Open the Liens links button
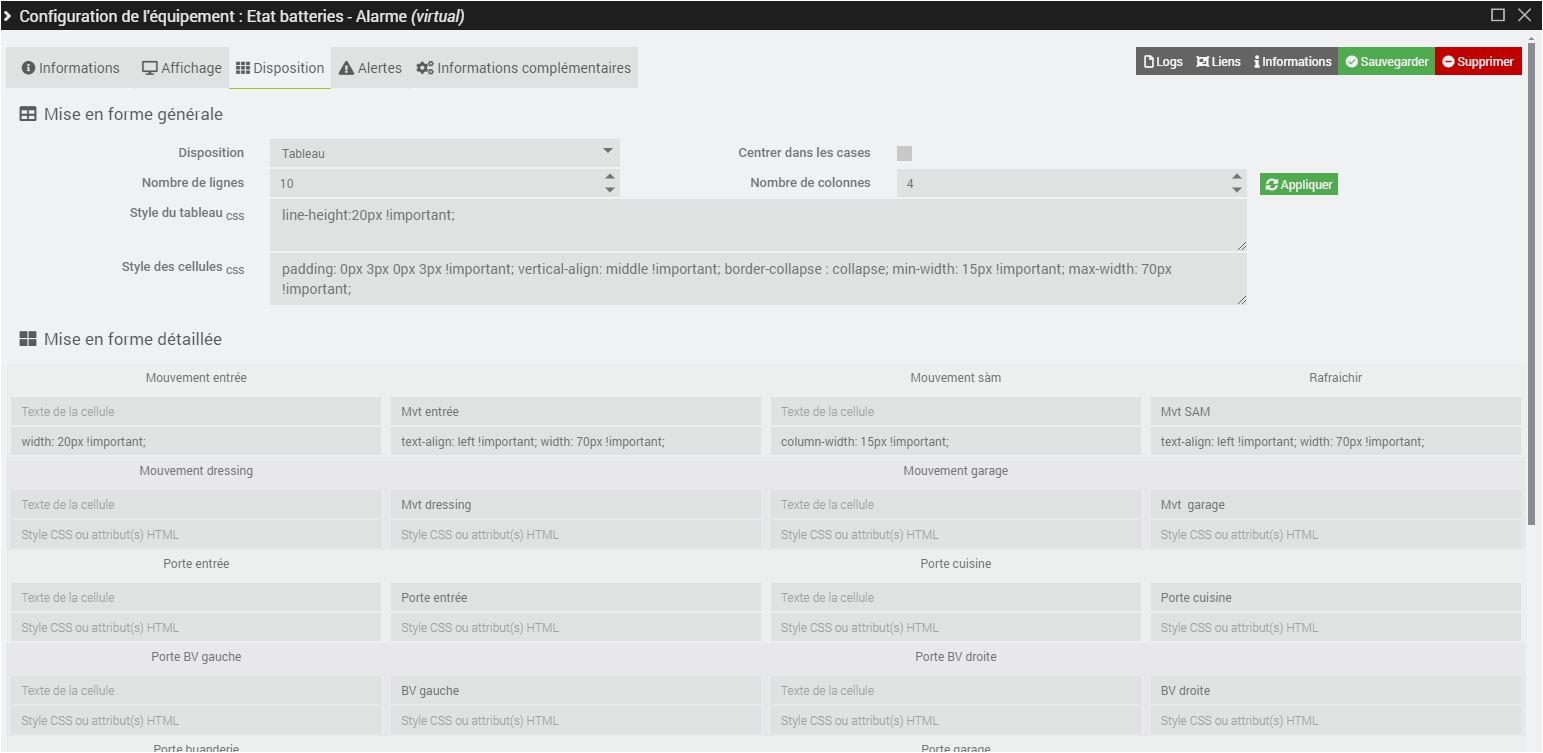 click(x=1217, y=62)
